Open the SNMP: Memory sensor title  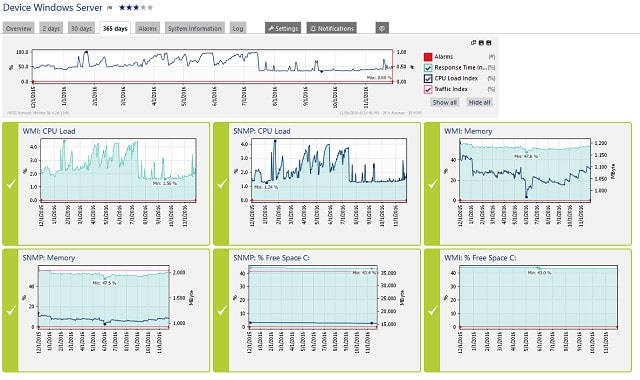[x=49, y=258]
